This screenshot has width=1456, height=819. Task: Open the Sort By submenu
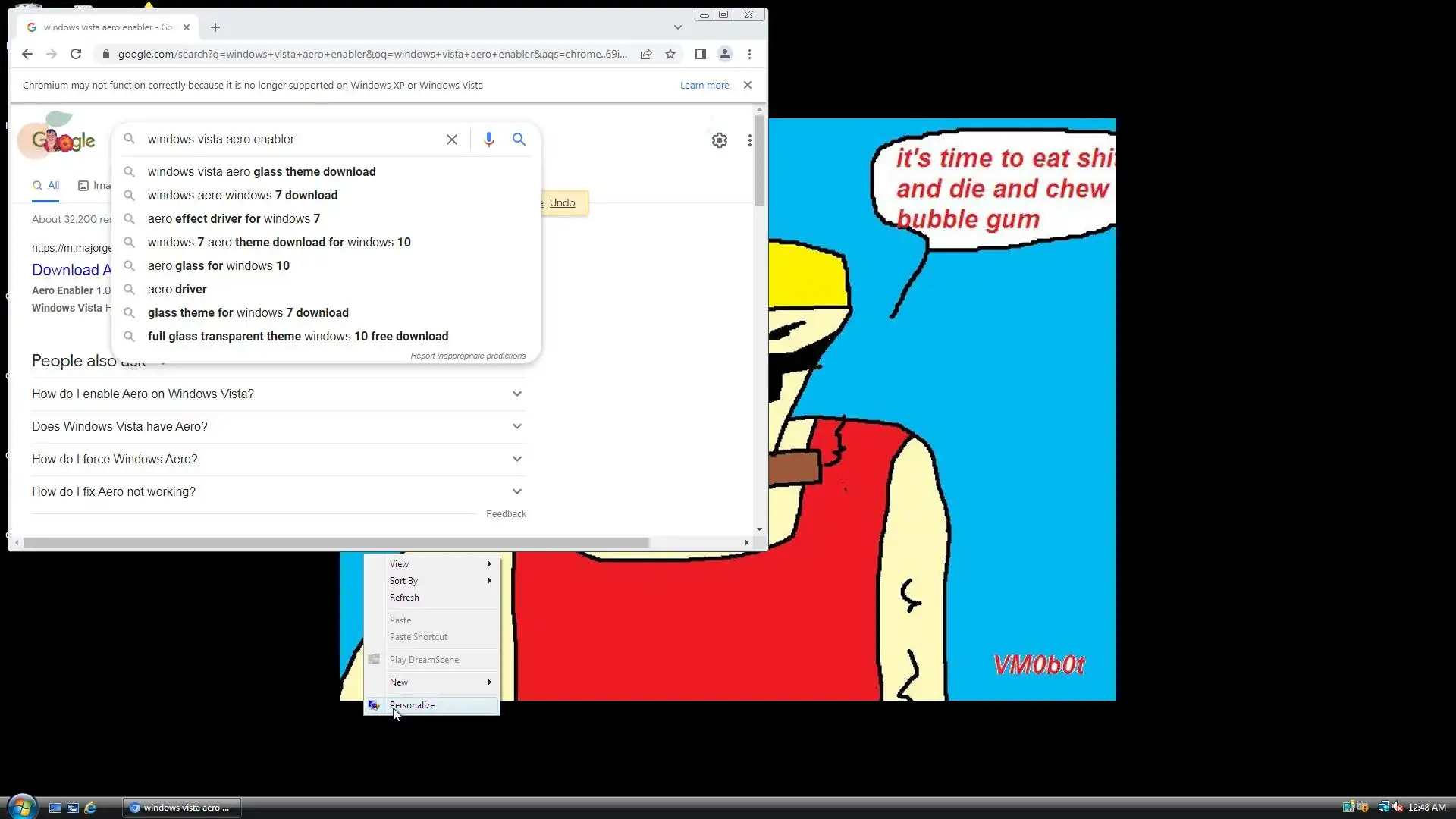(404, 581)
